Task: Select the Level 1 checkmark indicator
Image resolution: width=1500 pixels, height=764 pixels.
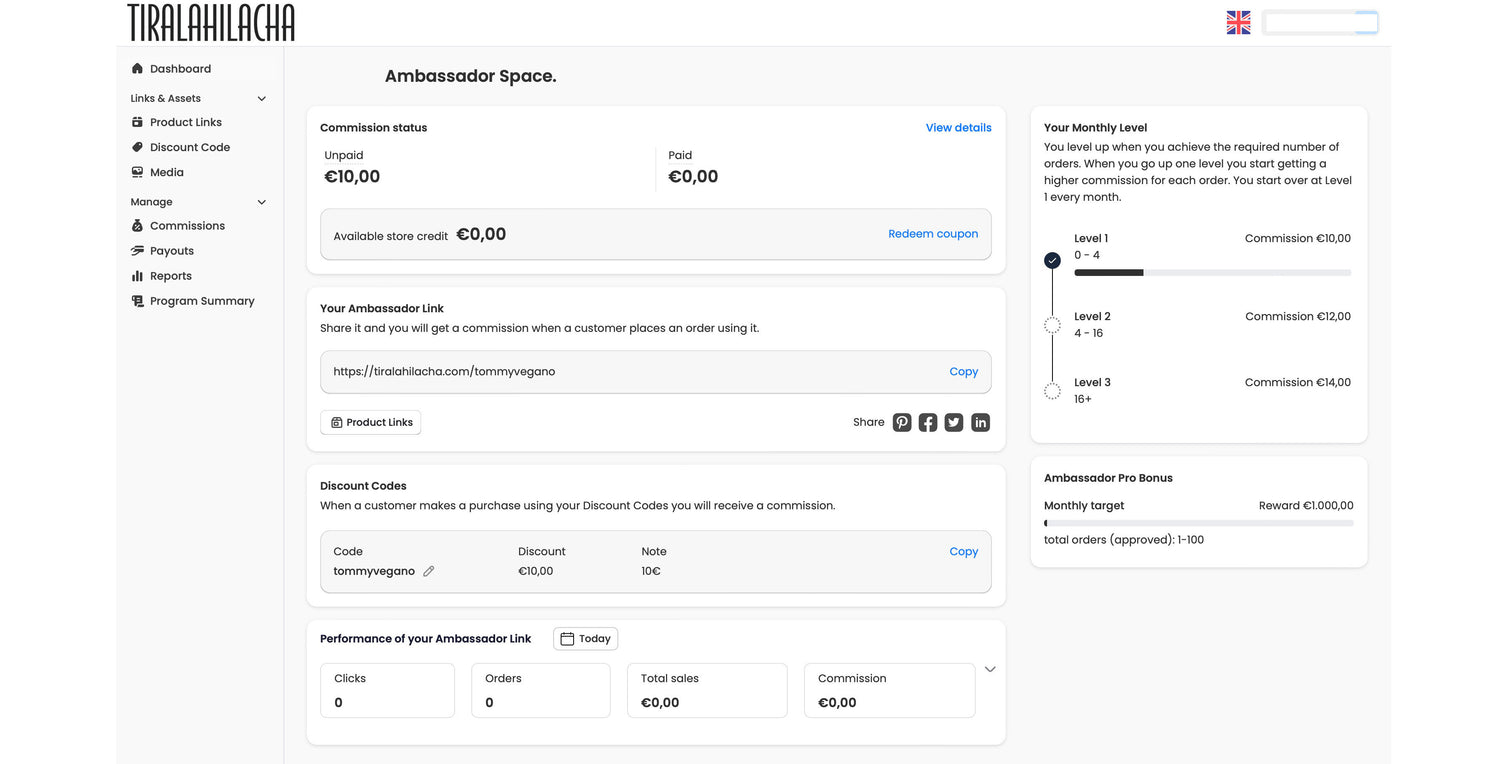Action: click(1052, 260)
